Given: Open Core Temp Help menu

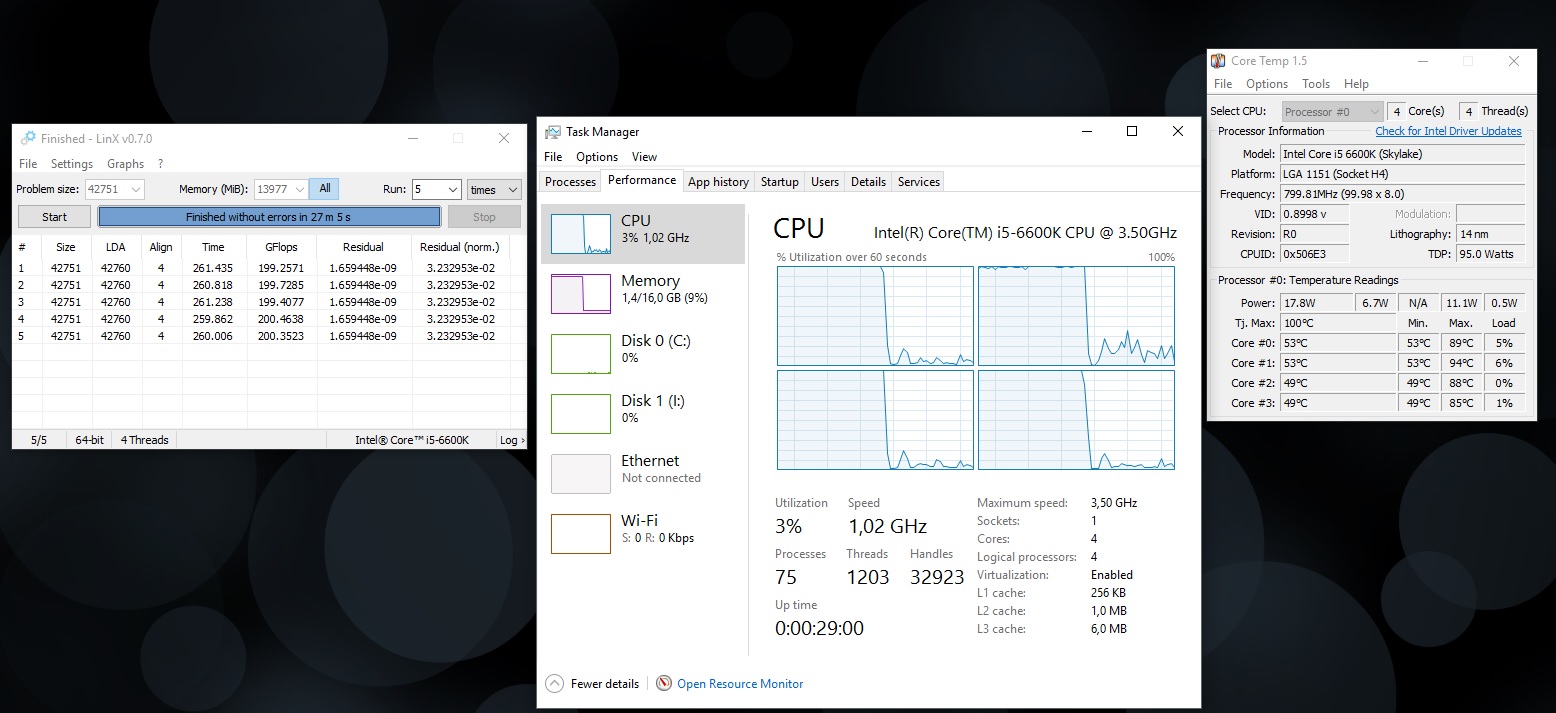Looking at the screenshot, I should click(1356, 84).
